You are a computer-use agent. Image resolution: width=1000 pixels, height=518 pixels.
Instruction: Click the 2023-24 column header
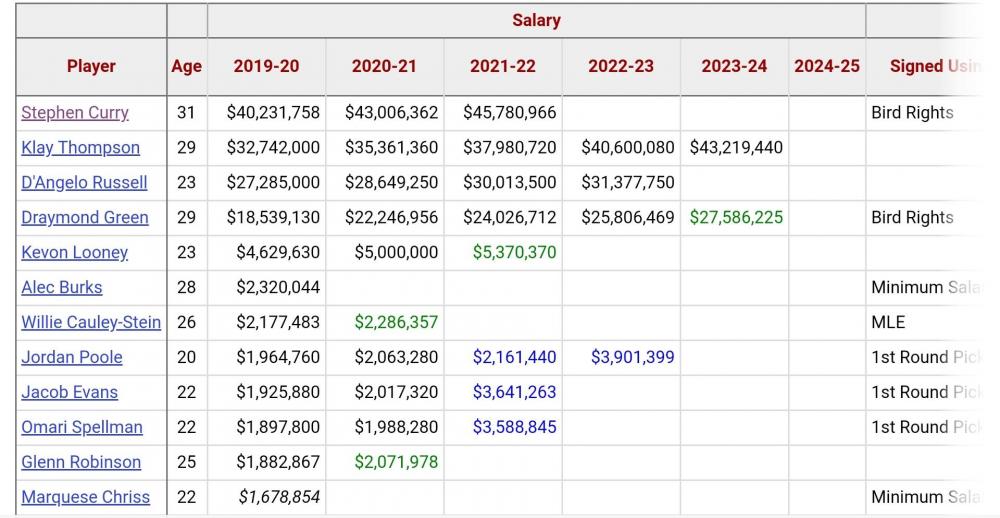734,67
